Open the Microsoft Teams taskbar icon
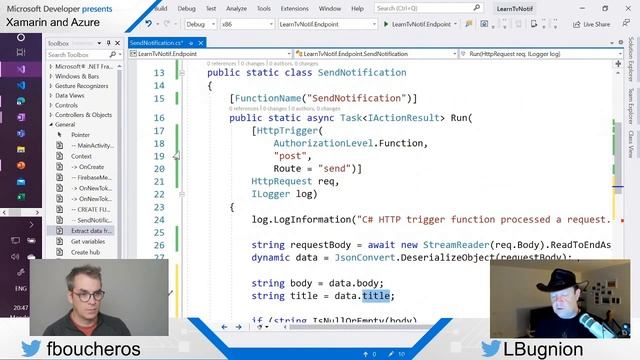Screen dimensions: 640x360 pyautogui.click(x=21, y=133)
